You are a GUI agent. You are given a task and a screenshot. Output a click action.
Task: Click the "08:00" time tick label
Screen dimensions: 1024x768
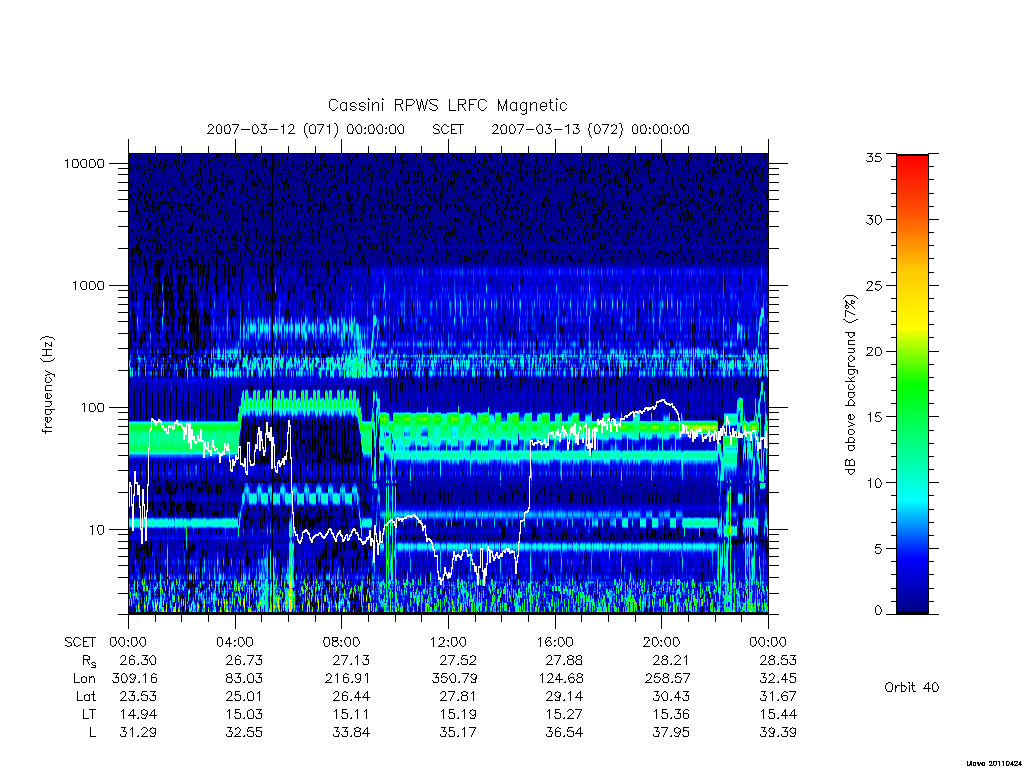pos(342,642)
